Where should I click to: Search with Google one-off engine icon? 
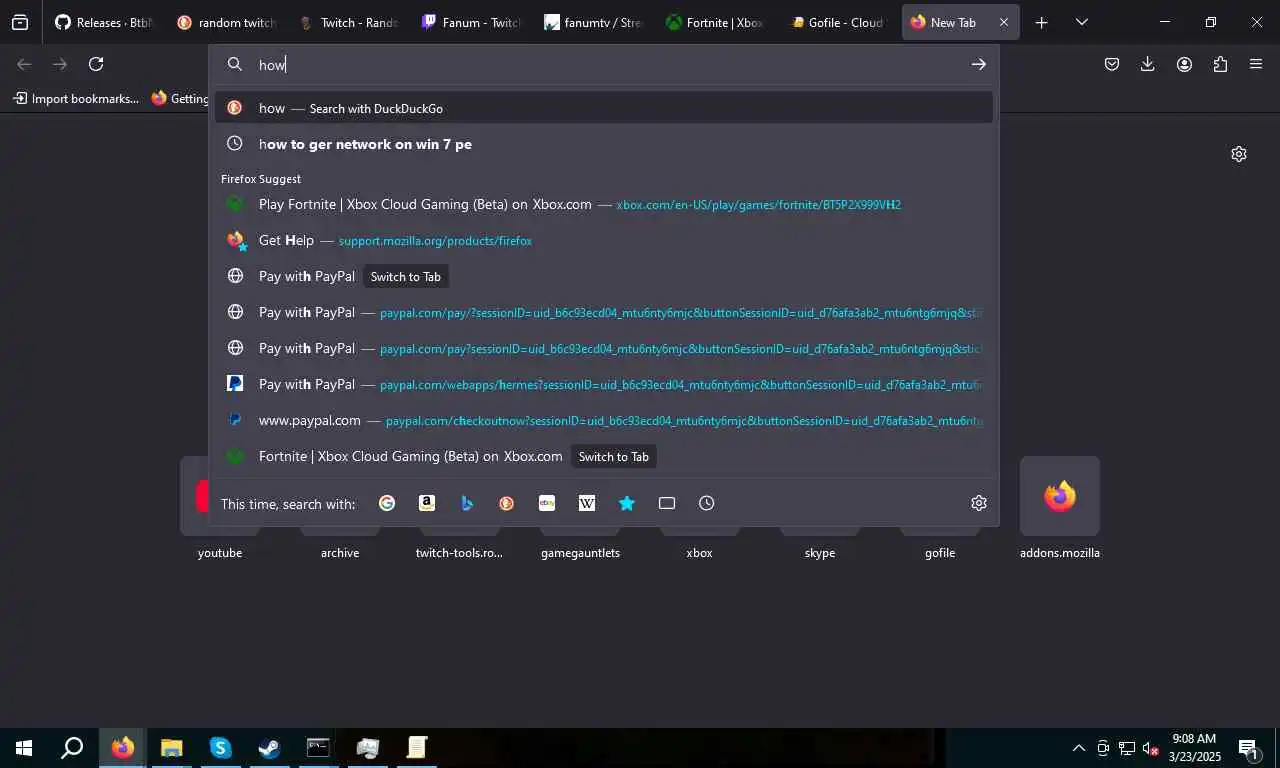pos(387,503)
